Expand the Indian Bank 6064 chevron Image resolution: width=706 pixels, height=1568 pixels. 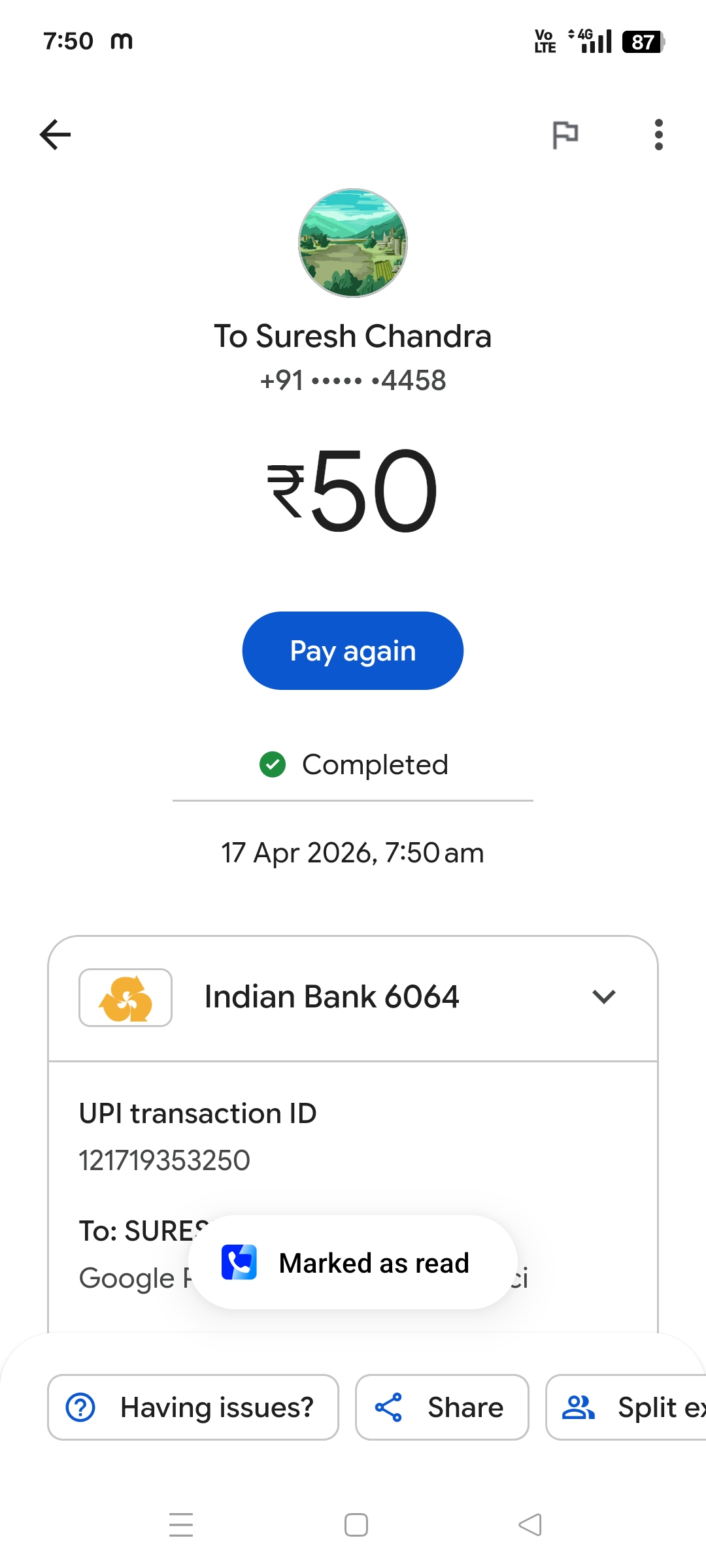pyautogui.click(x=603, y=997)
